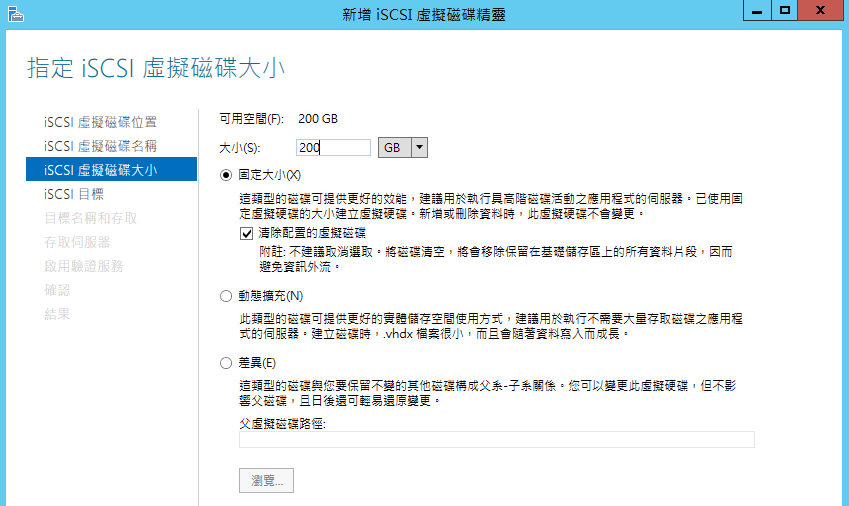Viewport: 849px width, 506px height.
Task: Choose the 動態擴充 disk type
Action: [x=226, y=296]
